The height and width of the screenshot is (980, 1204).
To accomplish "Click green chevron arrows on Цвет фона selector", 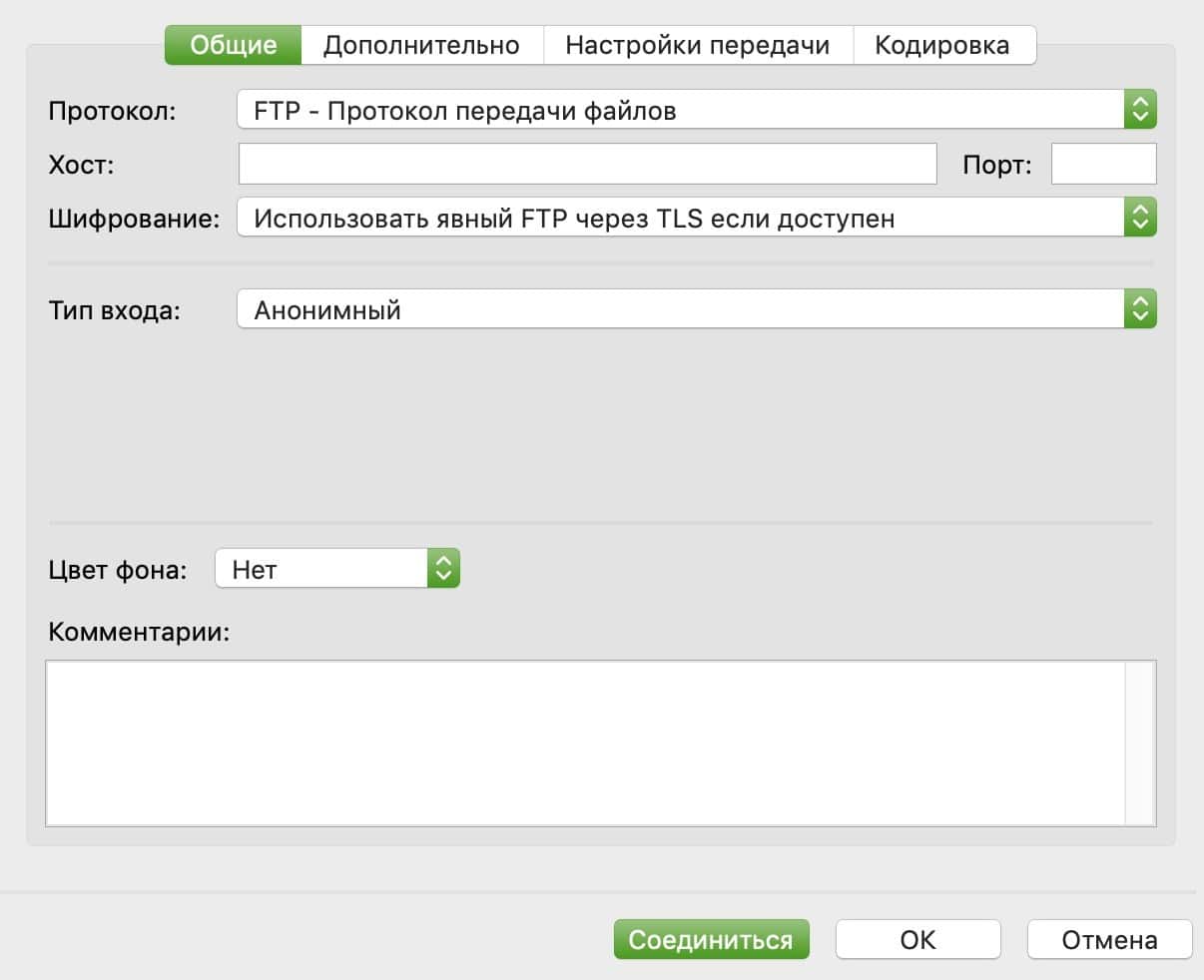I will click(443, 569).
